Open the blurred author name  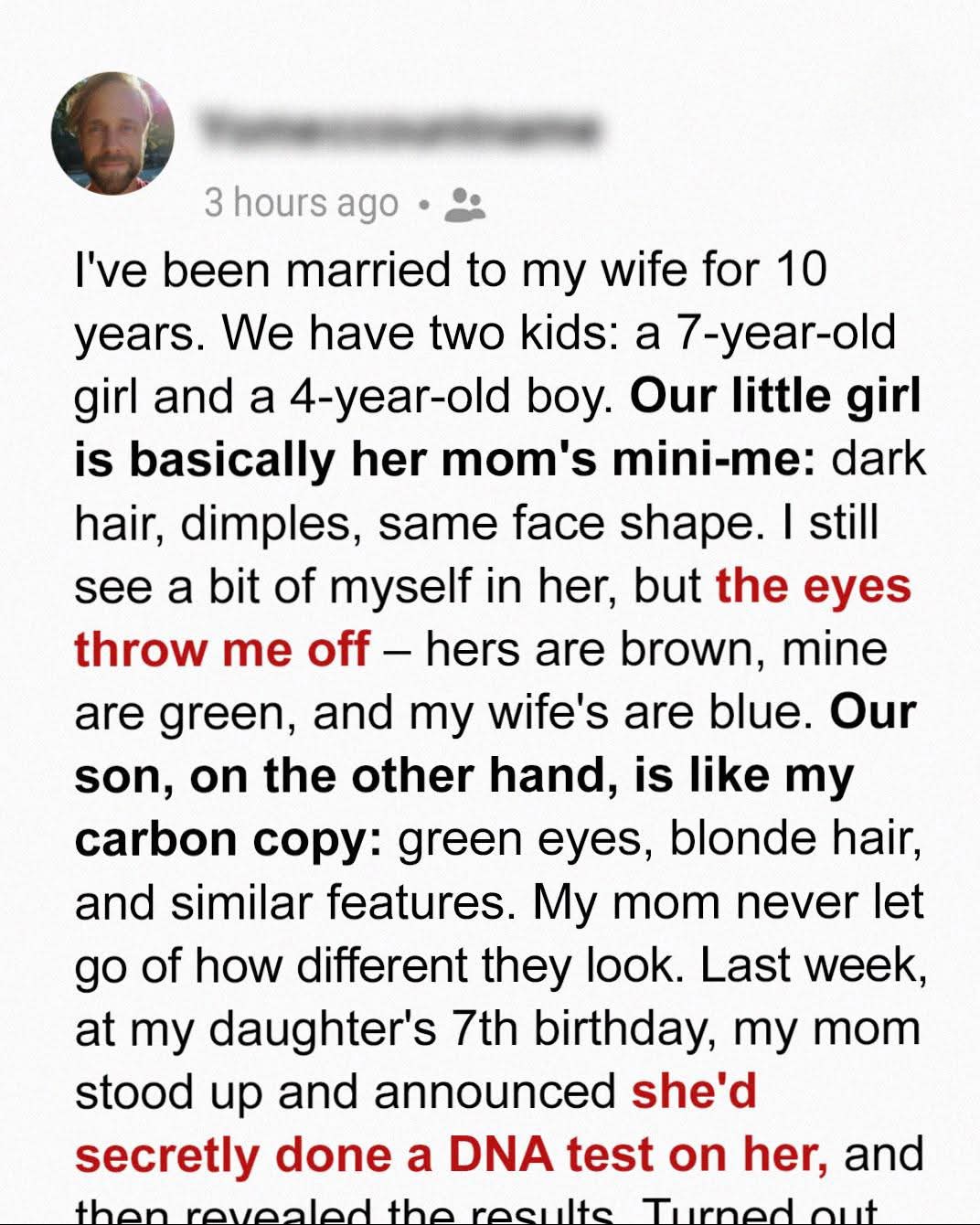(x=400, y=130)
